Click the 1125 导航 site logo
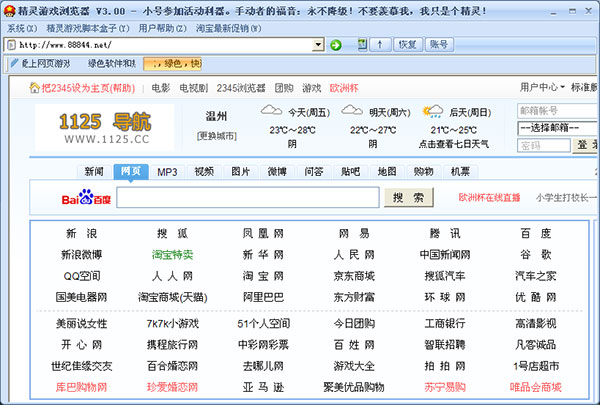 tap(105, 127)
